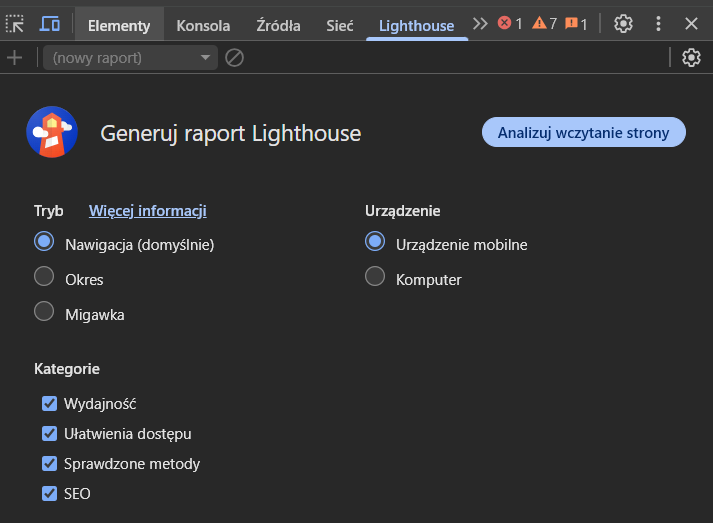
Task: Select the Lighthouse tab
Action: pos(417,26)
